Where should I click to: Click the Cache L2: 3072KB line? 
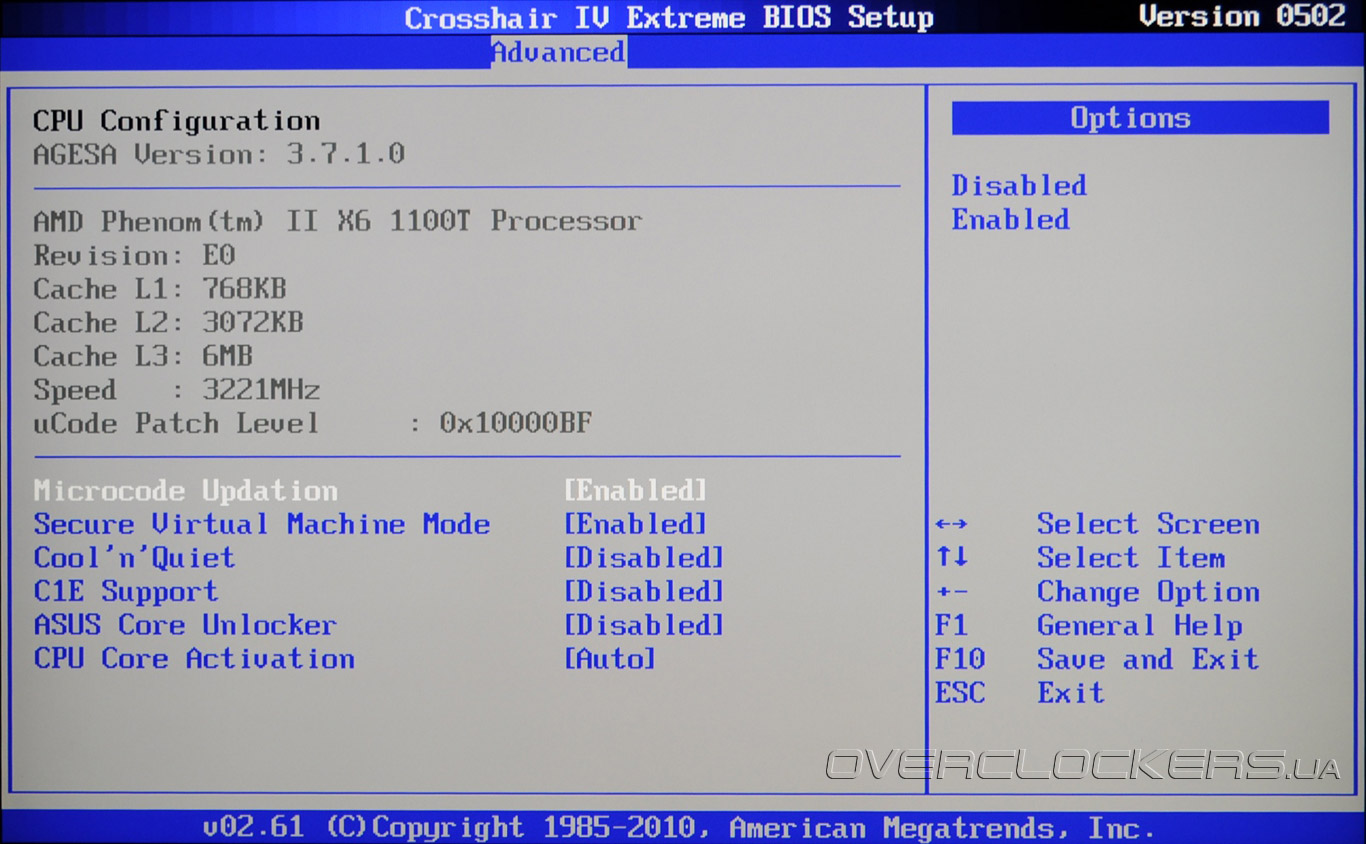click(168, 323)
